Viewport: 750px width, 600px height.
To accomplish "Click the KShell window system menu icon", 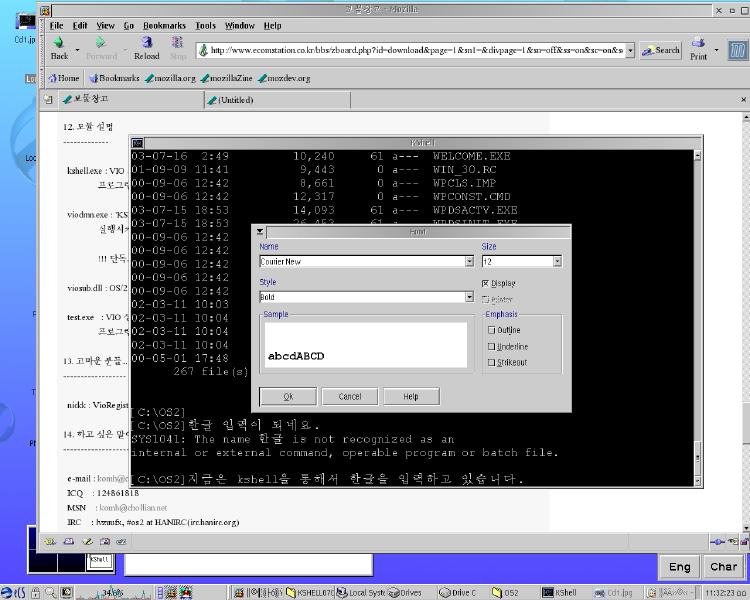I will coord(137,143).
